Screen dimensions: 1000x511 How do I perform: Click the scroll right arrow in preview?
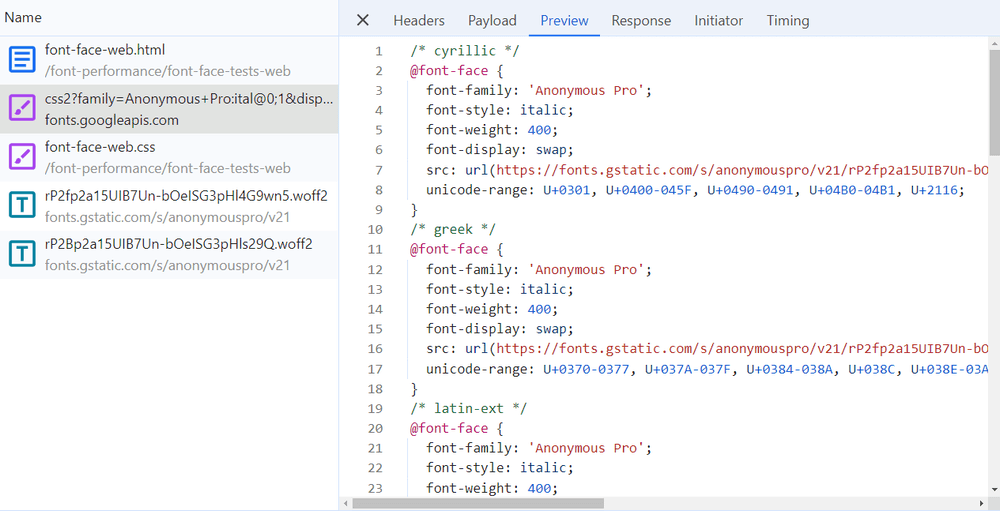(x=983, y=504)
